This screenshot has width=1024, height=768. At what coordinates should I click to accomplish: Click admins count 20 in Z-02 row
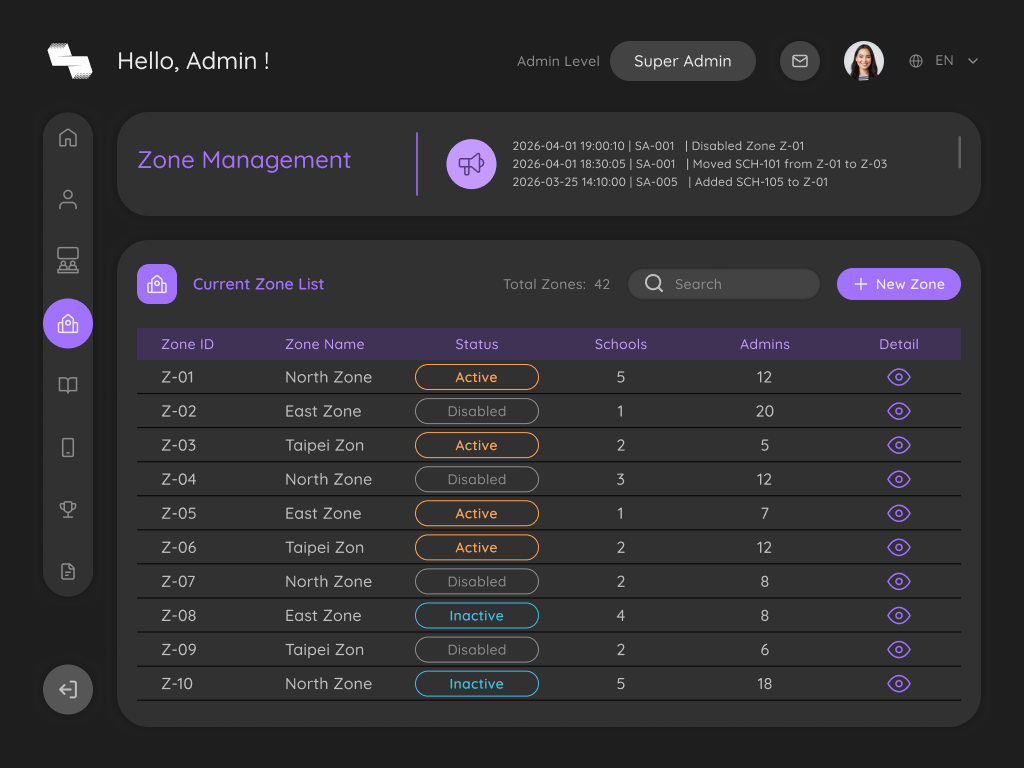(x=765, y=411)
